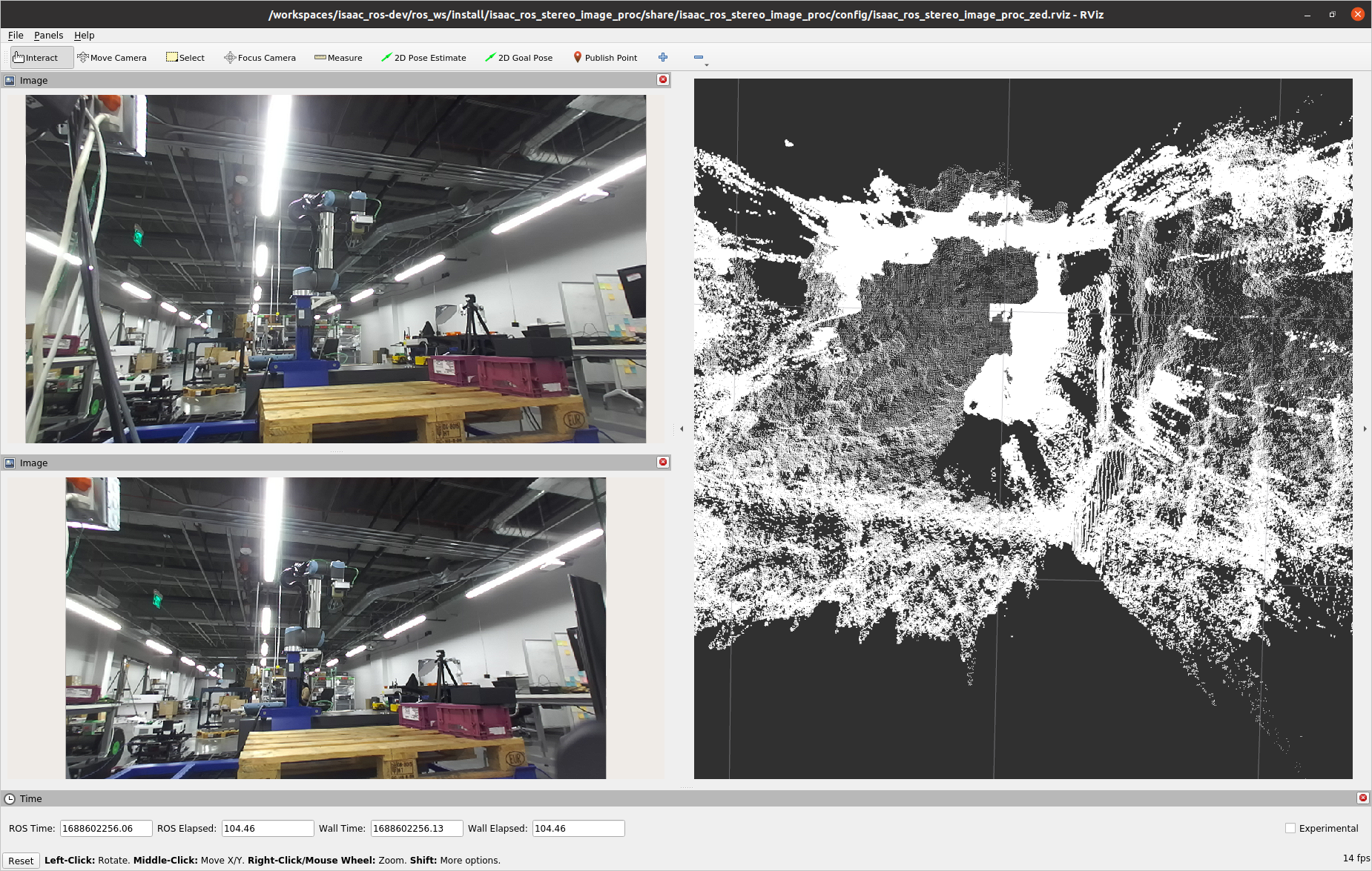Select the Interact tool
Screen dimensions: 1372x871
tap(42, 58)
